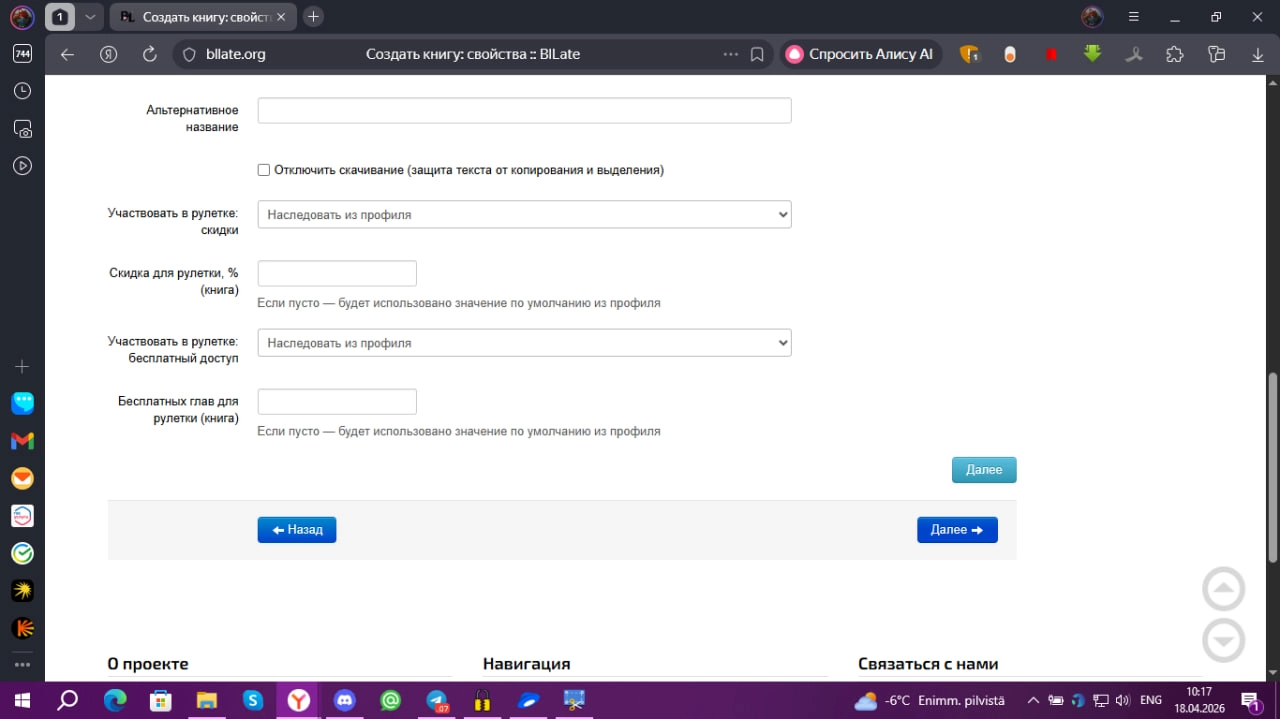Add a sidebar app with plus icon
This screenshot has width=1280, height=719.
[x=22, y=367]
